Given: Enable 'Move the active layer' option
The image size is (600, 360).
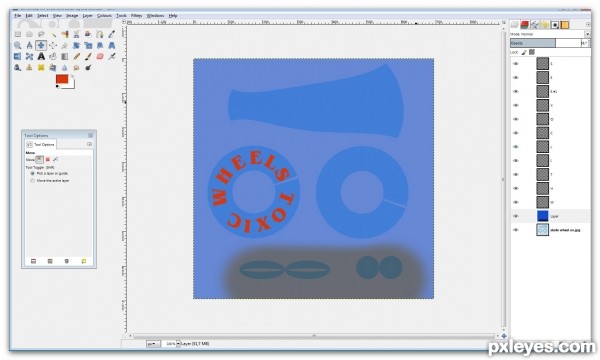Looking at the screenshot, I should 33,181.
